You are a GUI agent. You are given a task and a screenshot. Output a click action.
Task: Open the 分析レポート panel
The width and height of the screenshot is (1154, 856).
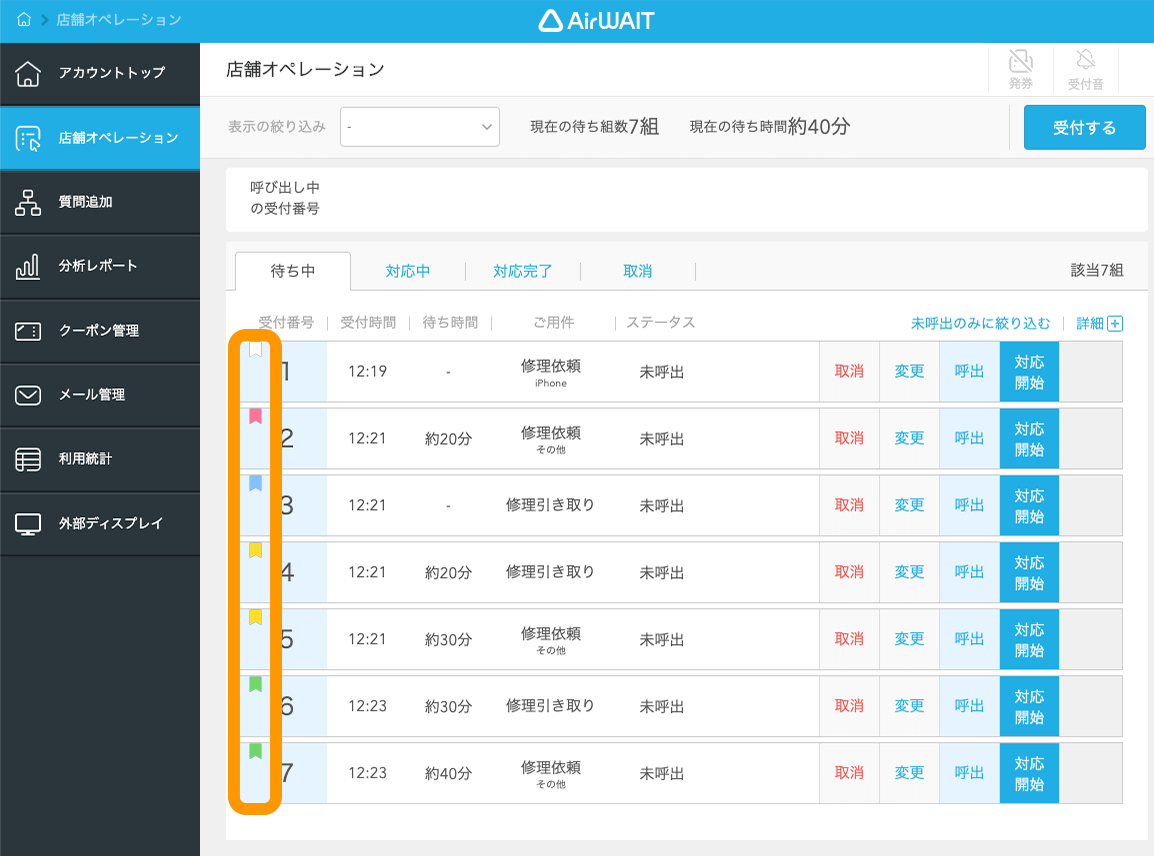point(100,266)
